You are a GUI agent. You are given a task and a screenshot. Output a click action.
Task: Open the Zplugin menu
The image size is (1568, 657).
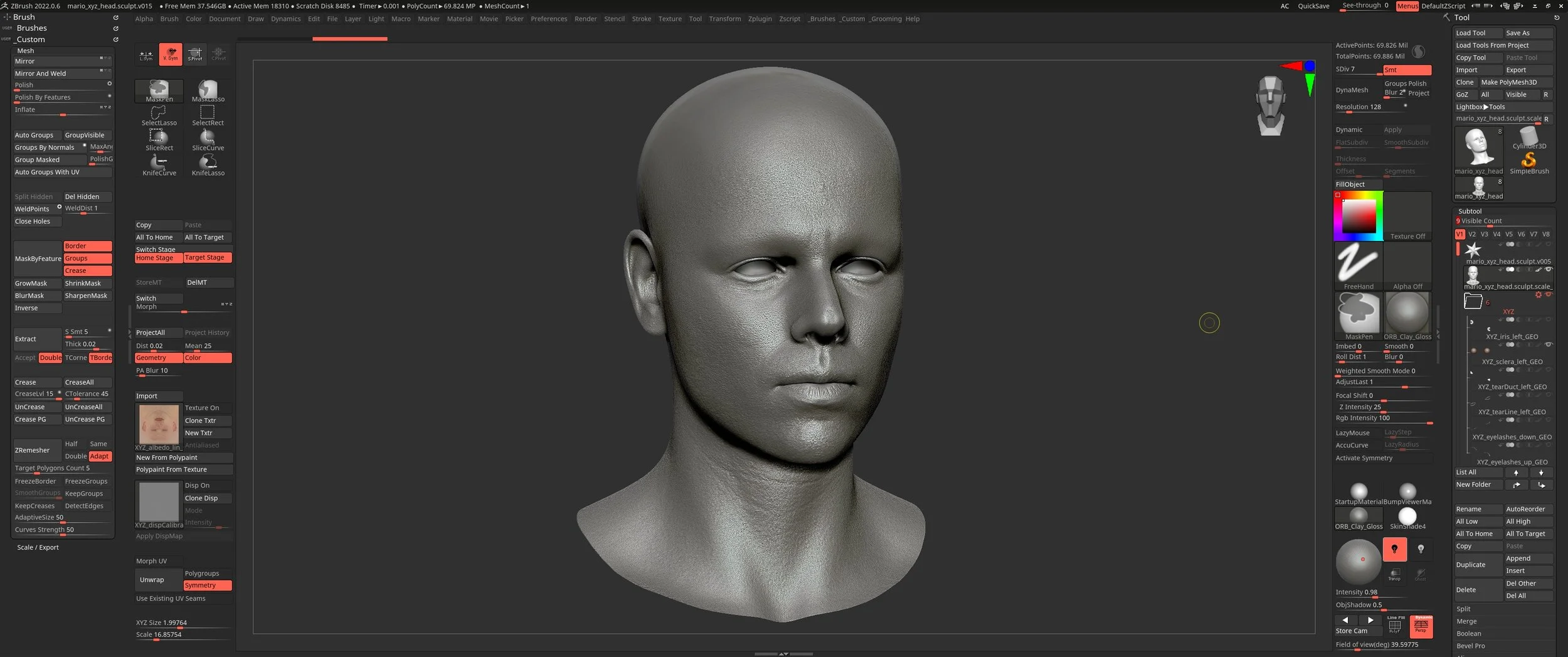pos(760,19)
